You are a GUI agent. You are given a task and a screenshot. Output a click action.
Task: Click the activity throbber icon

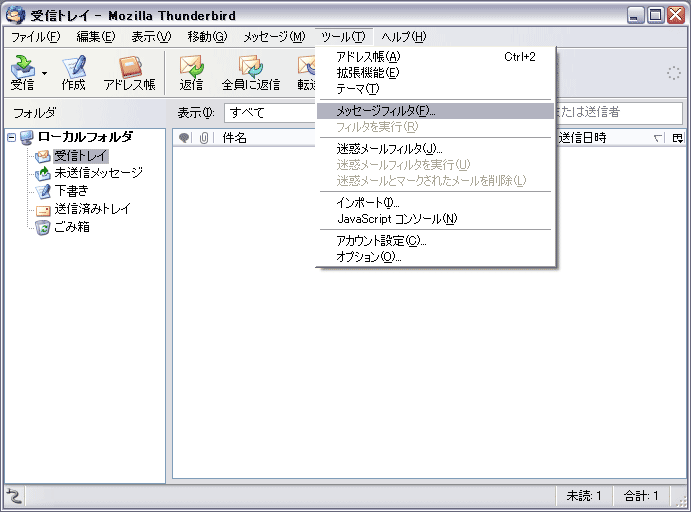pyautogui.click(x=673, y=73)
